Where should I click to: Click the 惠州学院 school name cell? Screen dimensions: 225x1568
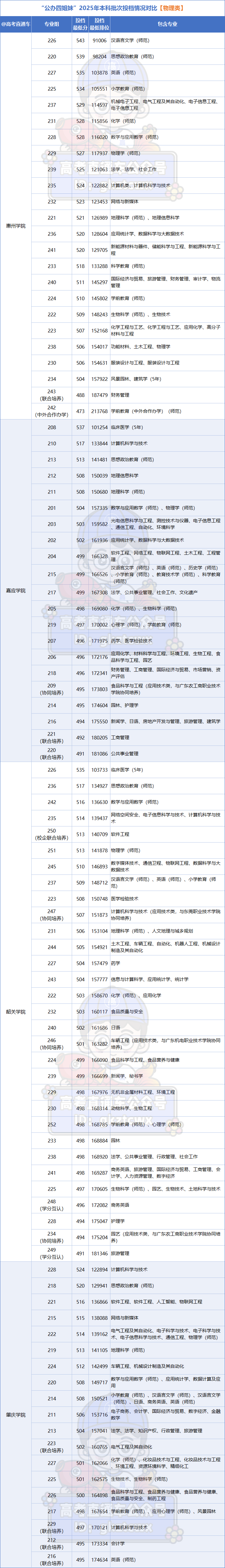(15, 225)
